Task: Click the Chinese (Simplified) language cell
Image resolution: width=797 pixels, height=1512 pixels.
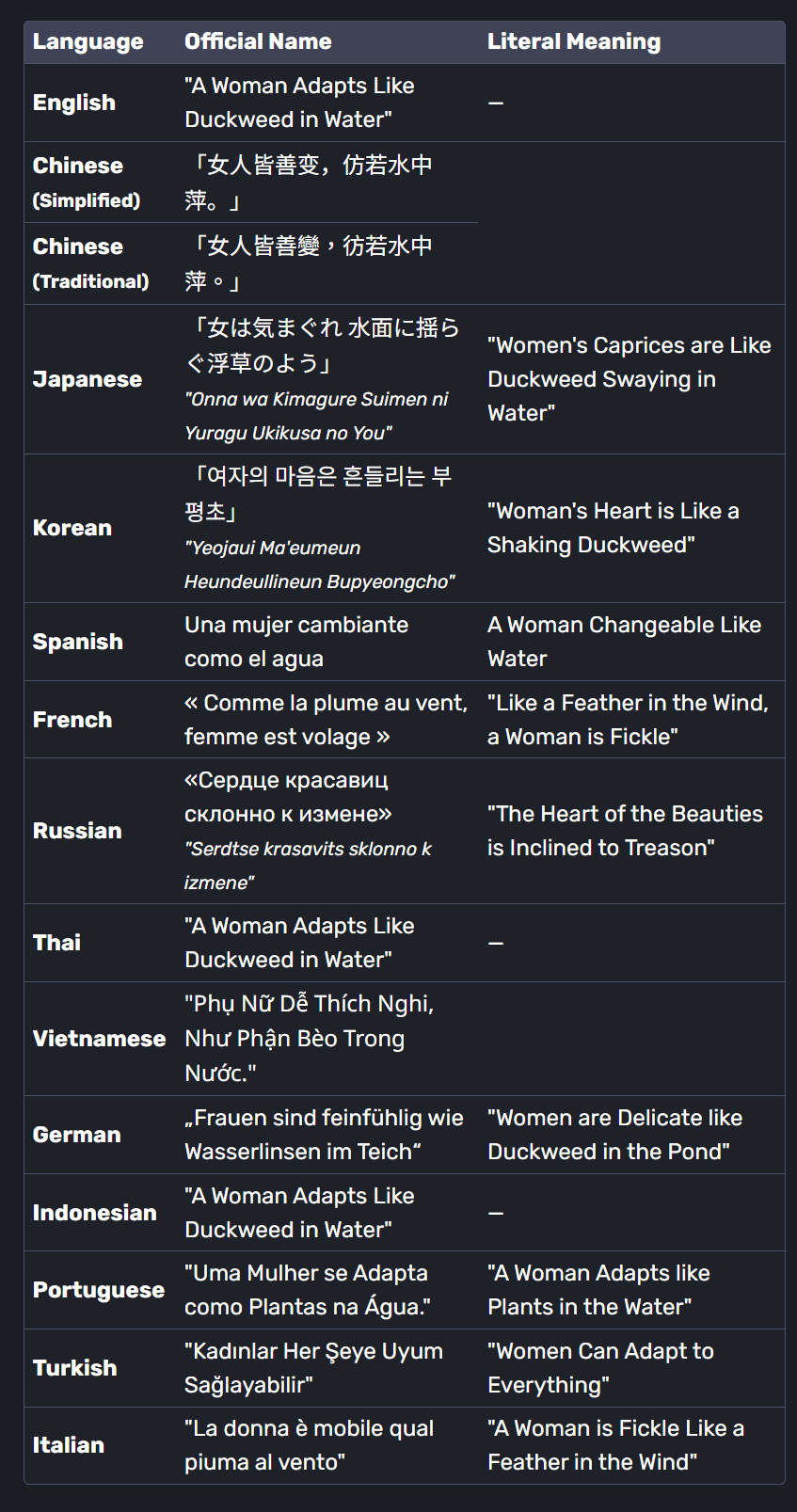Action: point(87,182)
